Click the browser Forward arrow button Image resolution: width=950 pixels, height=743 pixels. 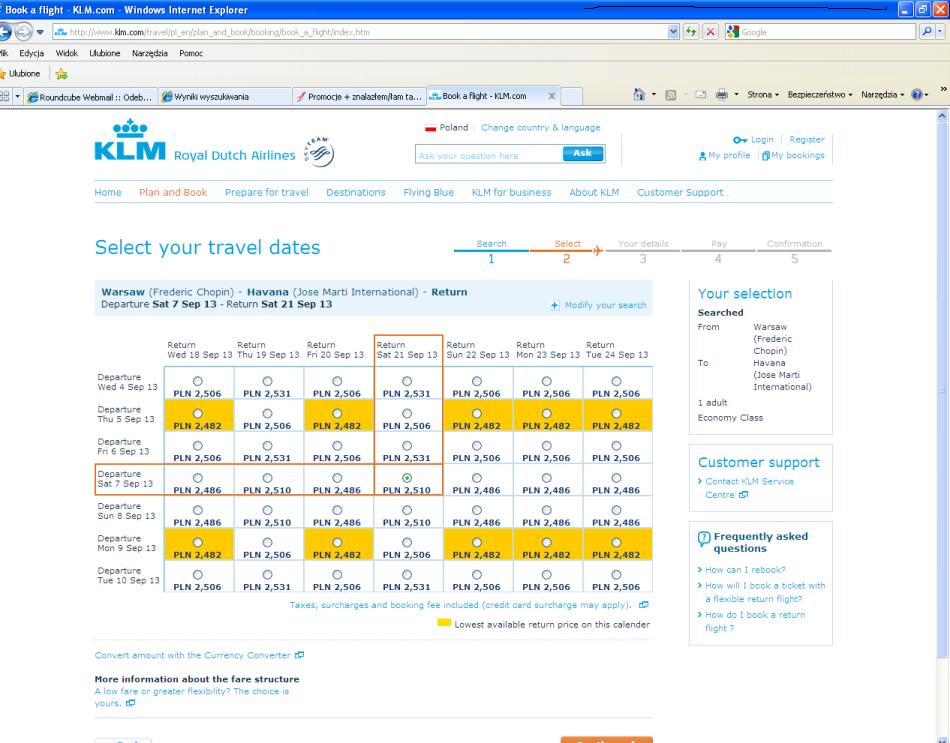pyautogui.click(x=23, y=32)
